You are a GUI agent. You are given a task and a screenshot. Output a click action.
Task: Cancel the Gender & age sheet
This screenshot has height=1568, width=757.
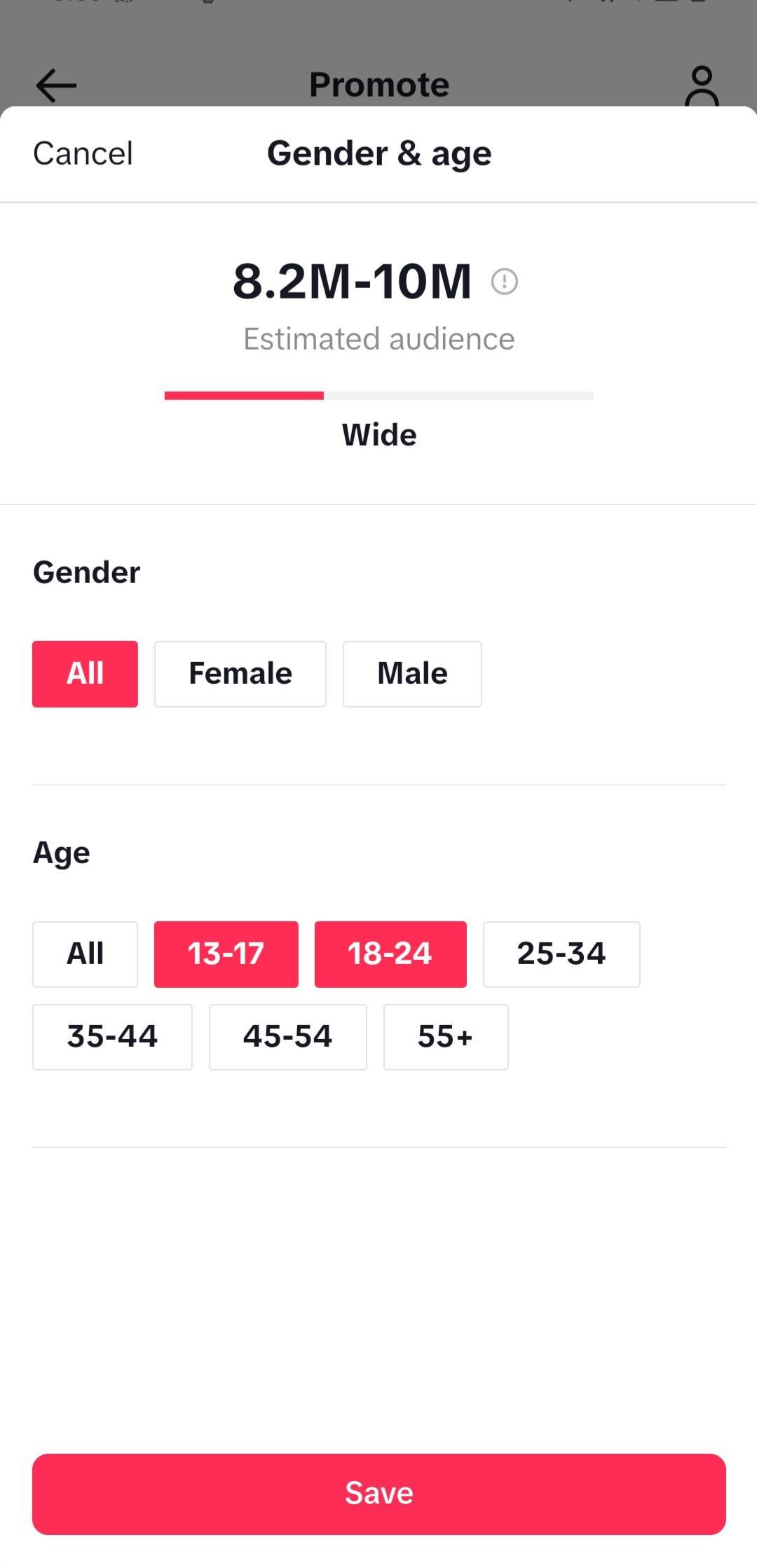pos(83,153)
